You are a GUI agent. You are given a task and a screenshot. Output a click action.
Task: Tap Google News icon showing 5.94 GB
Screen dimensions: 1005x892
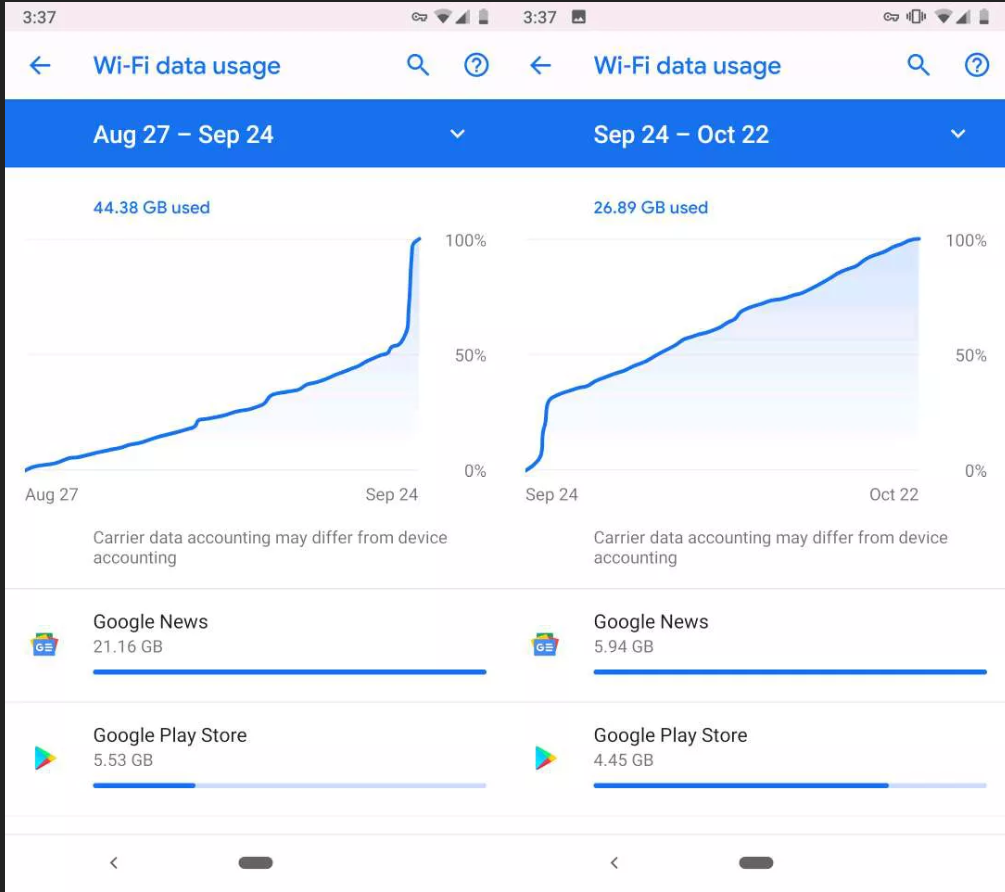coord(545,645)
